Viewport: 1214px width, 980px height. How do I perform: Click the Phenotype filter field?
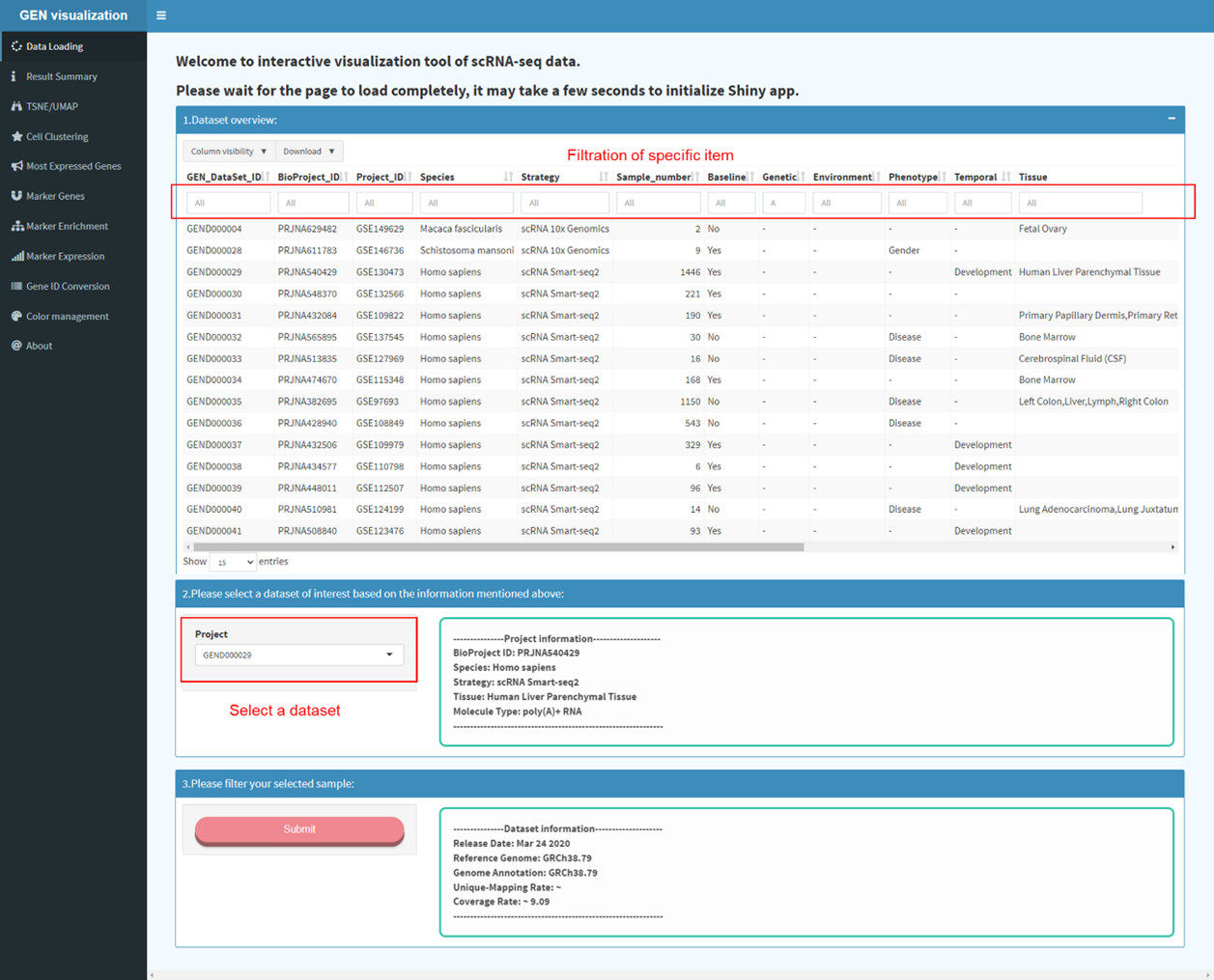pyautogui.click(x=918, y=203)
